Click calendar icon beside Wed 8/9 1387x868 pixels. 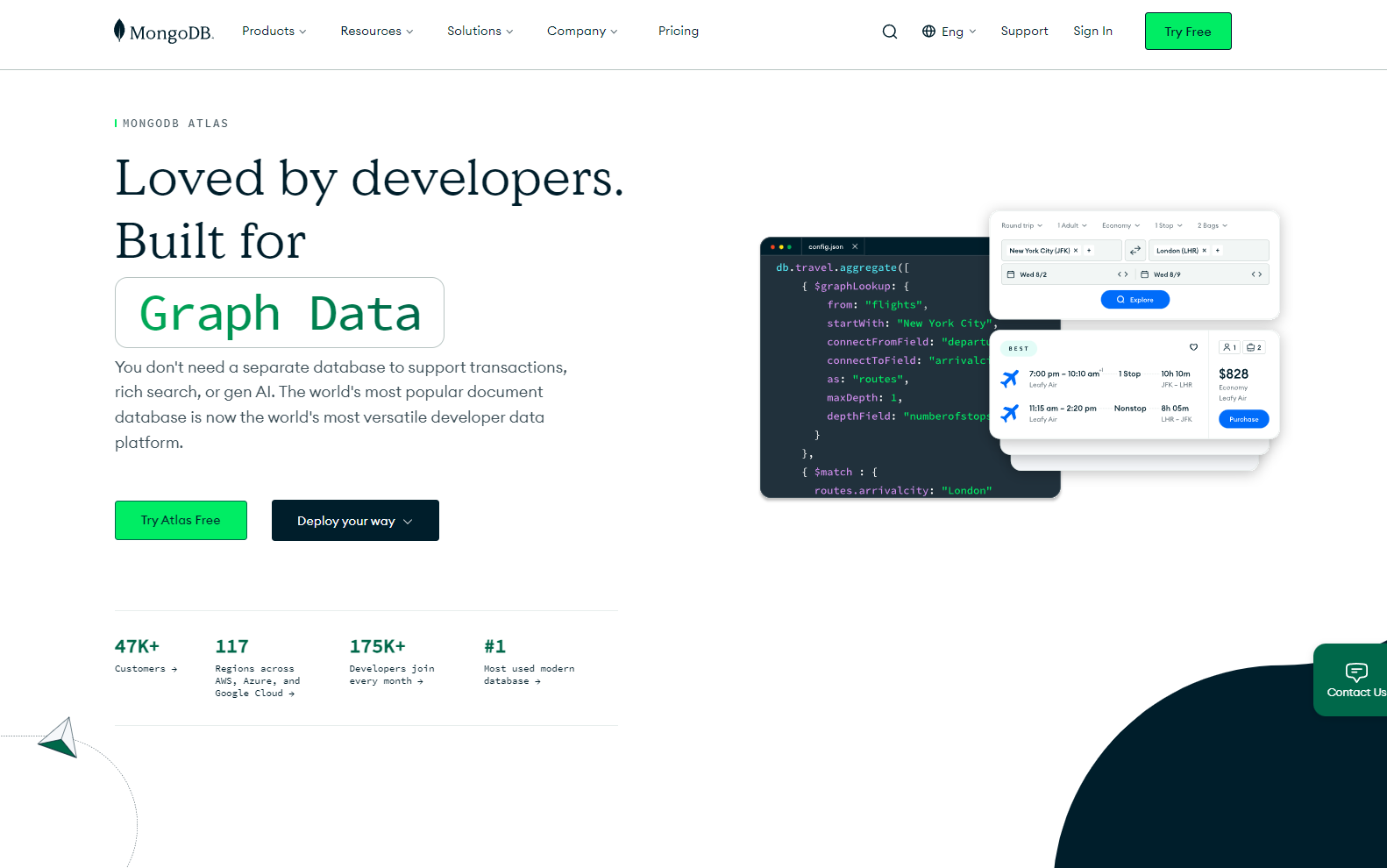(x=1145, y=274)
